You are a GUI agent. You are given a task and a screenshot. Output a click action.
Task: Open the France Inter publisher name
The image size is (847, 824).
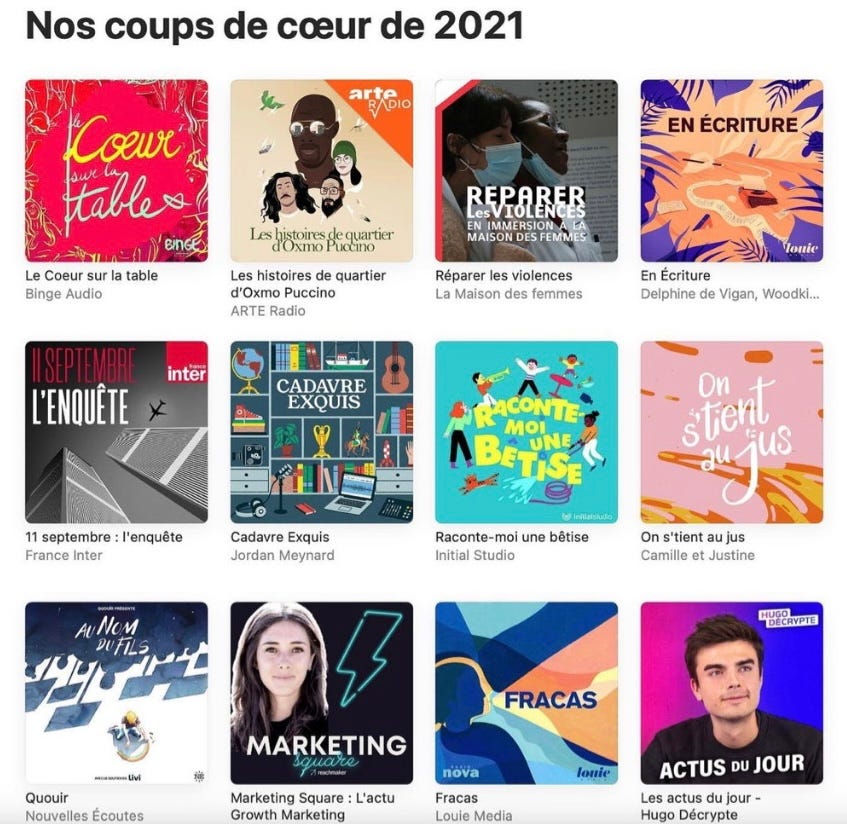pos(64,555)
